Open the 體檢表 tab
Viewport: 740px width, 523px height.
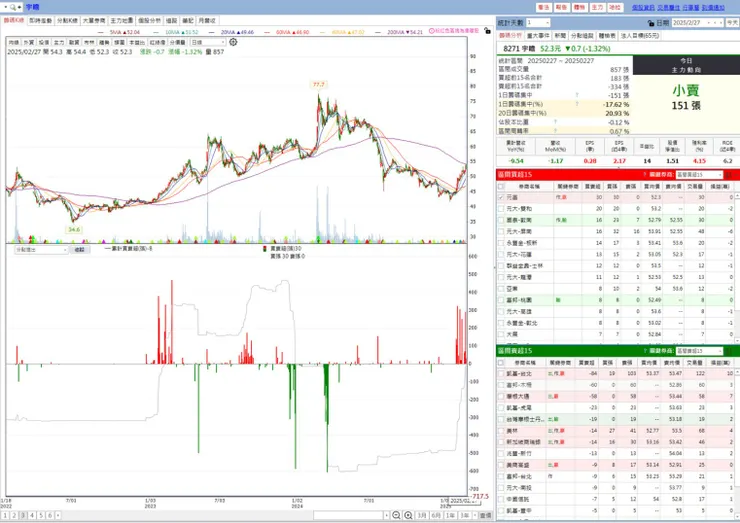click(x=607, y=36)
